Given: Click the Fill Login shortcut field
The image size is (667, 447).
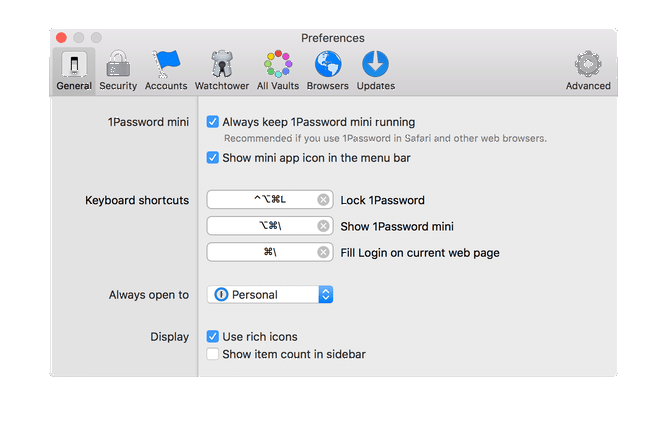Looking at the screenshot, I should 270,252.
